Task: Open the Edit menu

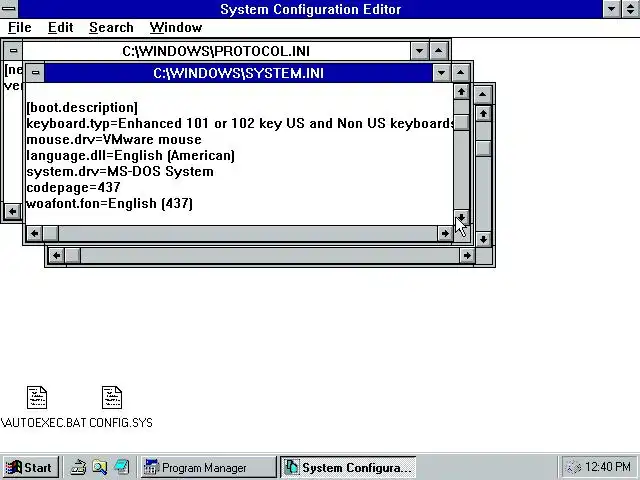Action: 60,27
